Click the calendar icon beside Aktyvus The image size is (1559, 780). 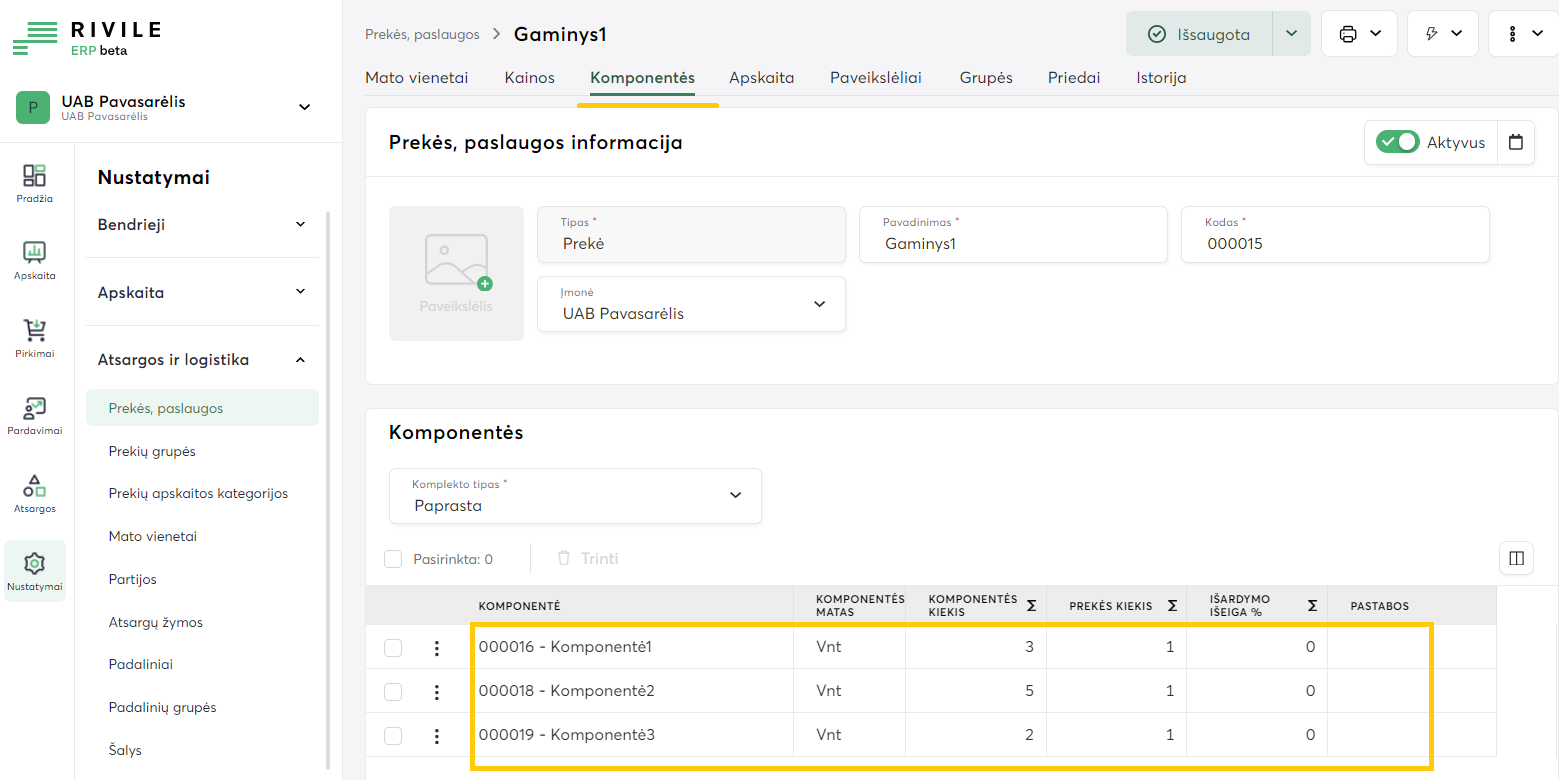[x=1516, y=142]
